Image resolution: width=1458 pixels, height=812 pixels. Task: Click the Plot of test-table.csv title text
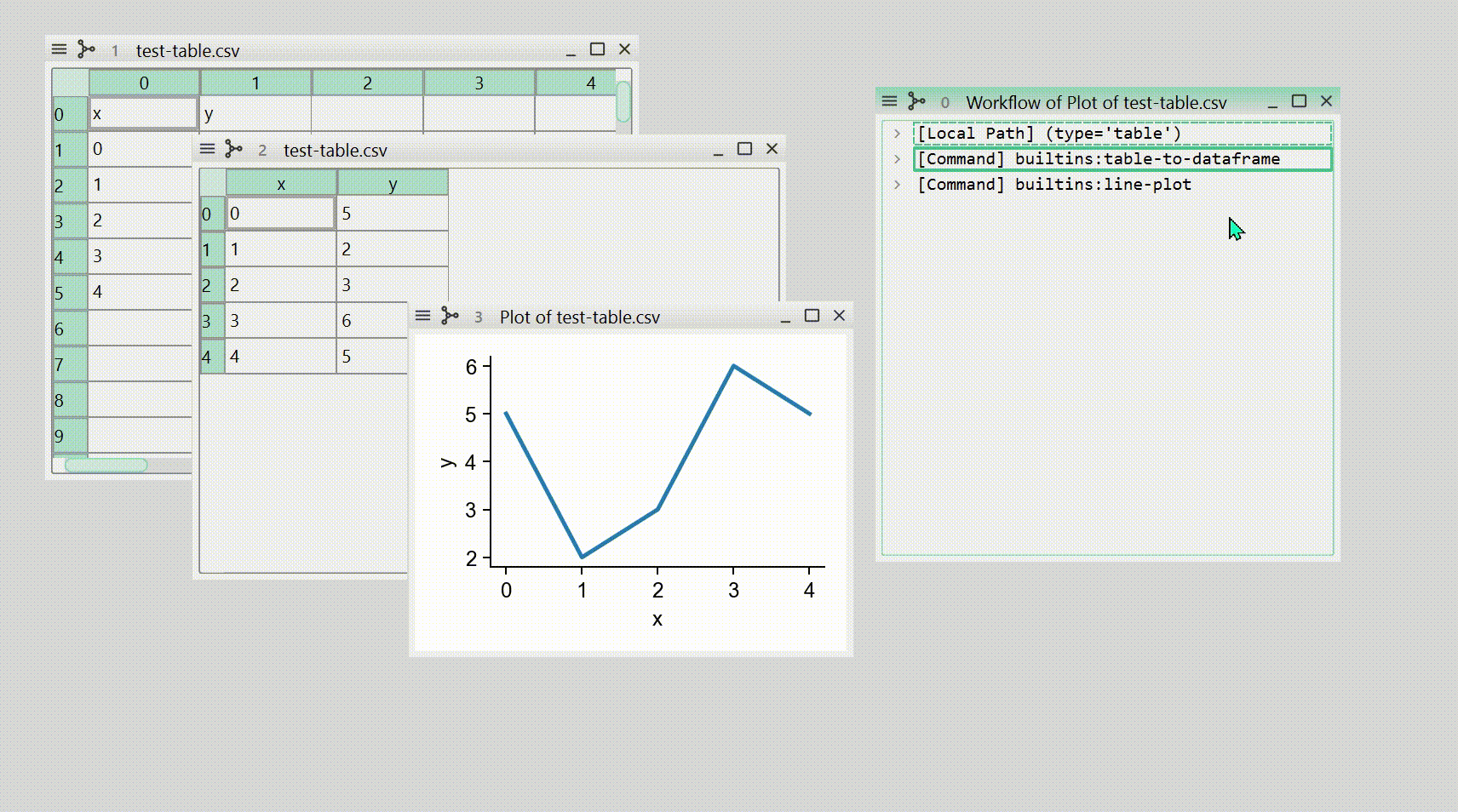(580, 317)
